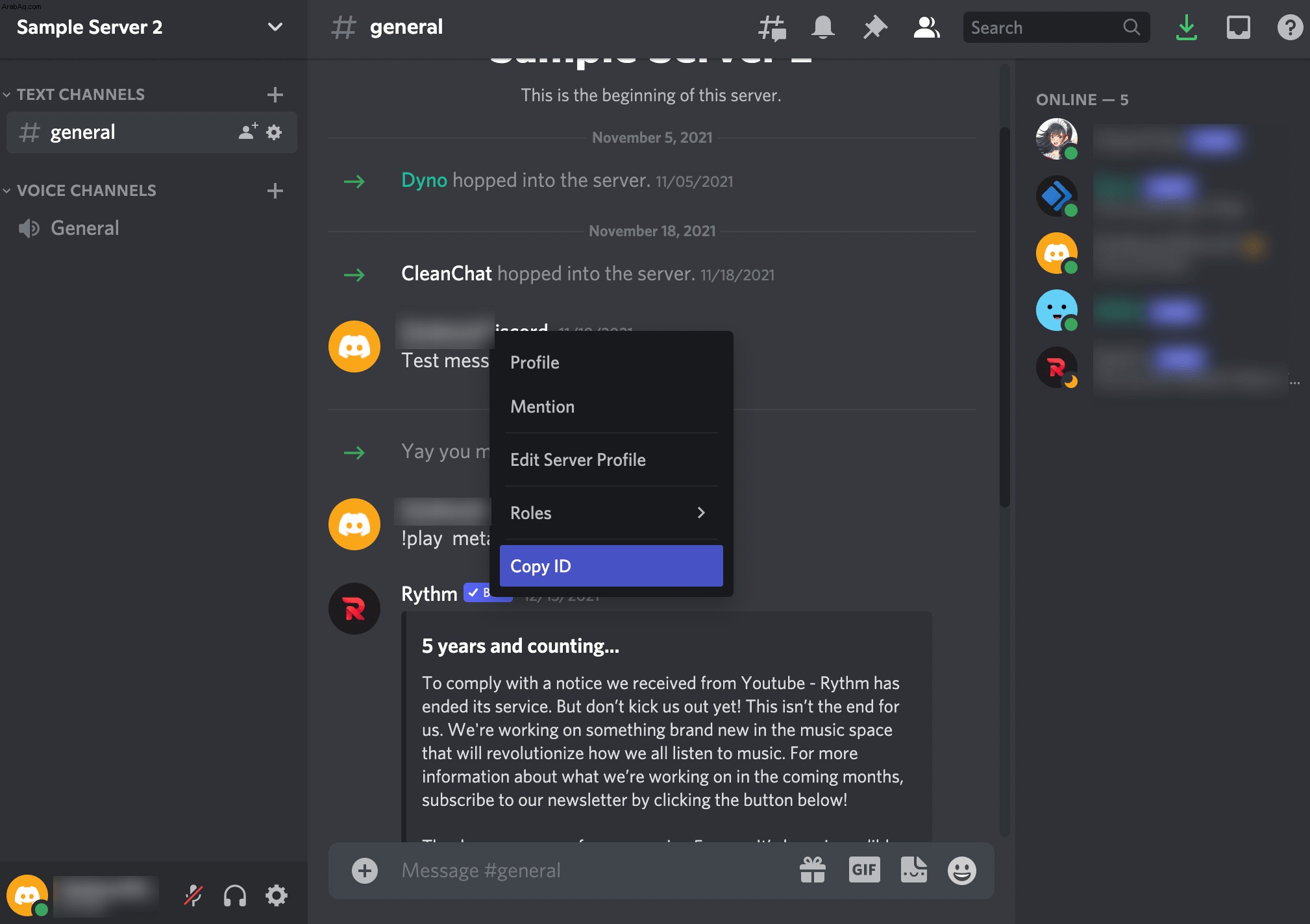The width and height of the screenshot is (1310, 924).
Task: Click the ONLINE — 5 member list heading
Action: (1082, 100)
